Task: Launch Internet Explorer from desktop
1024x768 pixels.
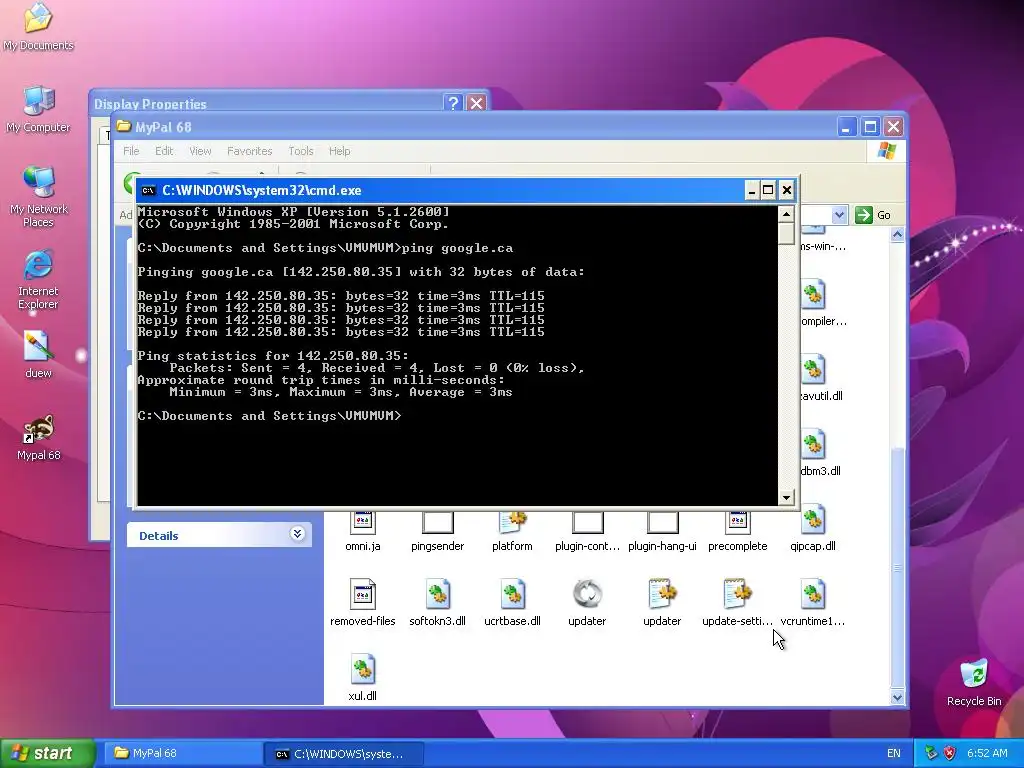Action: [x=38, y=280]
